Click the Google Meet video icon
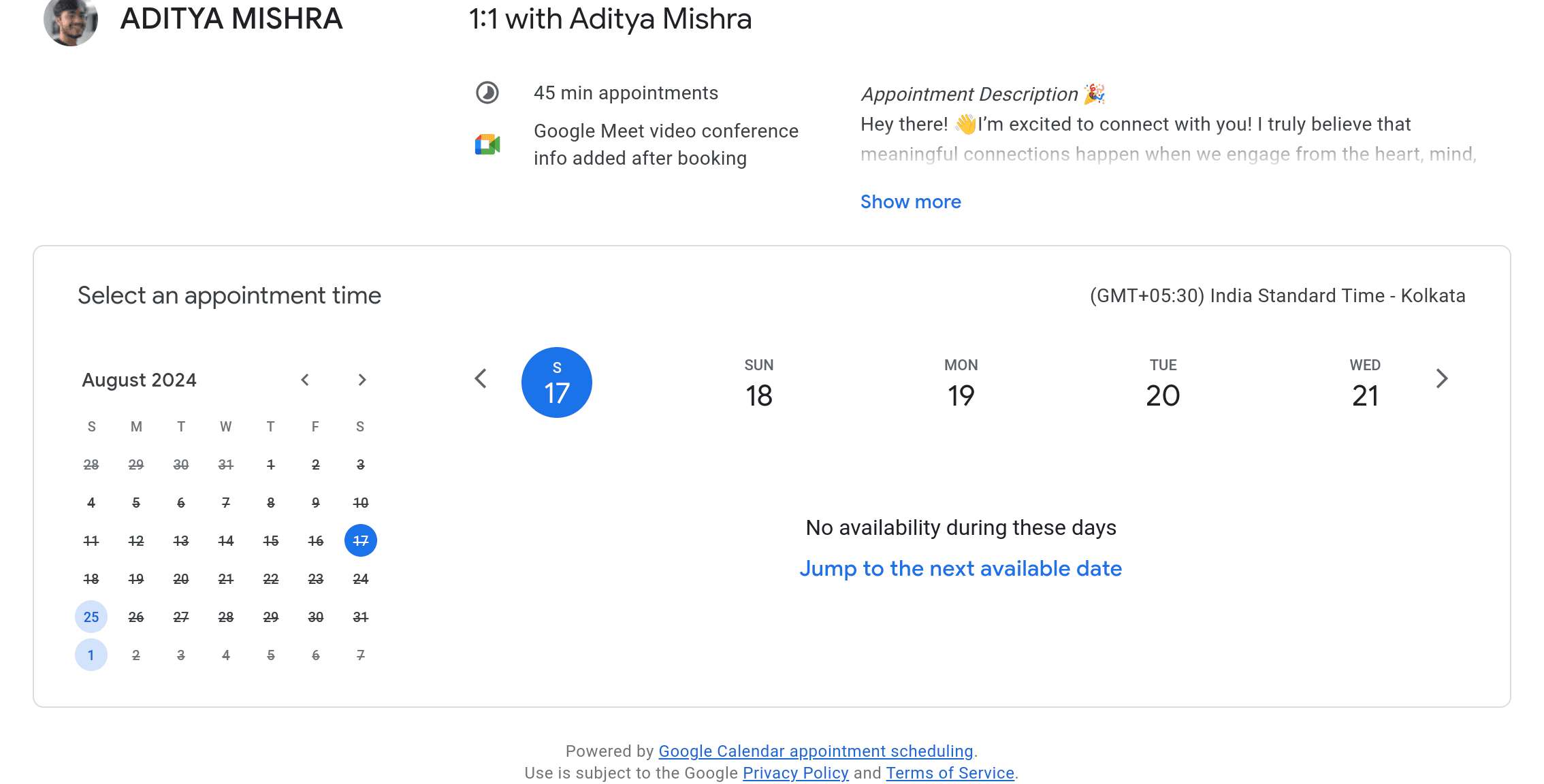The width and height of the screenshot is (1544, 784). pos(487,144)
